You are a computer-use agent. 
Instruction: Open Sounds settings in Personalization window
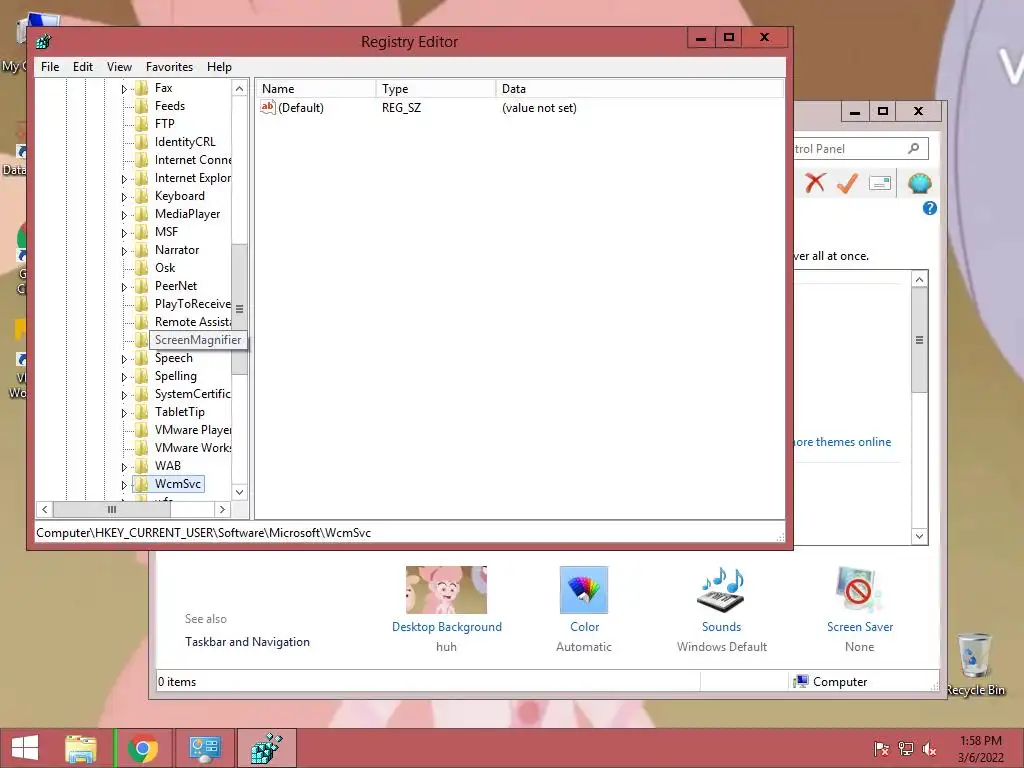click(721, 626)
